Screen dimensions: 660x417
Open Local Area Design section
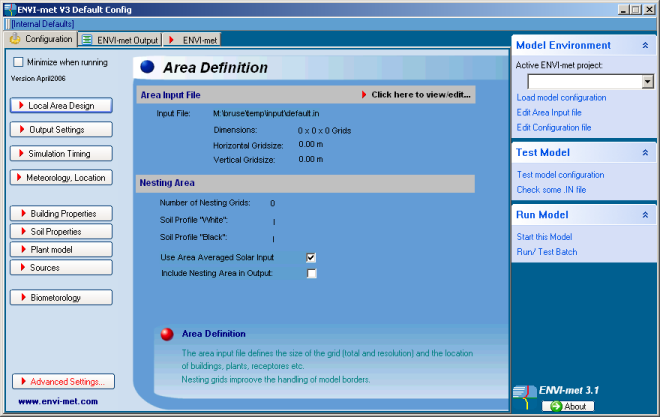tap(61, 106)
